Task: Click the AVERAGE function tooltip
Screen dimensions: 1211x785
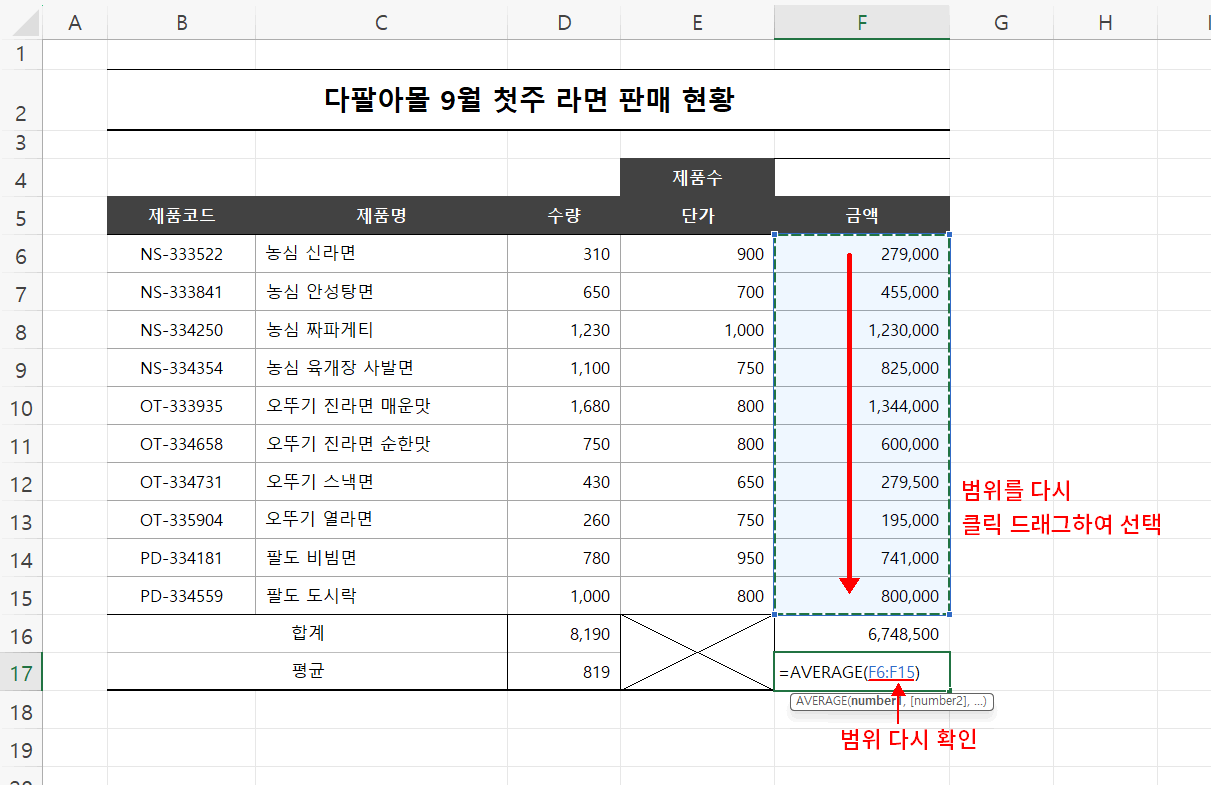Action: pos(891,701)
